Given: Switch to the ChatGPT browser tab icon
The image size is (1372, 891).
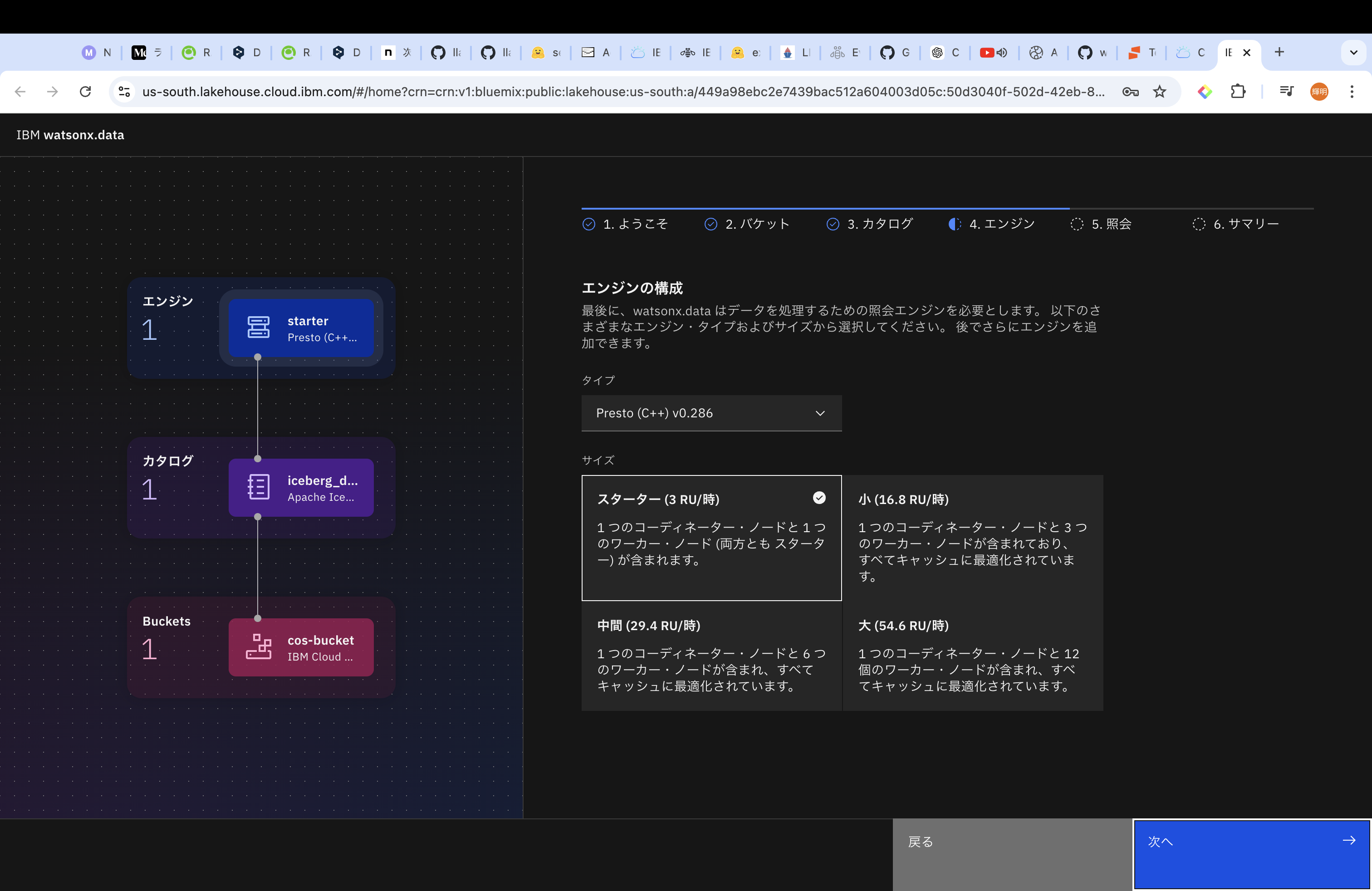Looking at the screenshot, I should [x=943, y=53].
